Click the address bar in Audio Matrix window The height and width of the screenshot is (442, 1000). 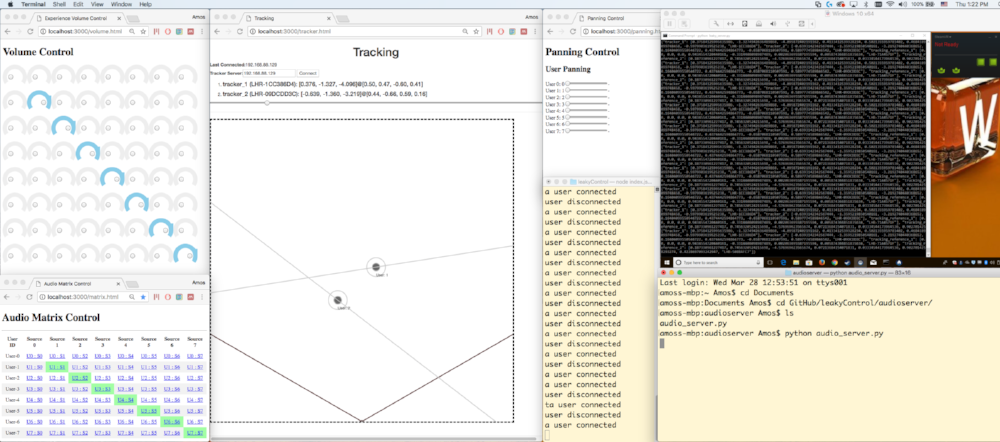(x=93, y=297)
